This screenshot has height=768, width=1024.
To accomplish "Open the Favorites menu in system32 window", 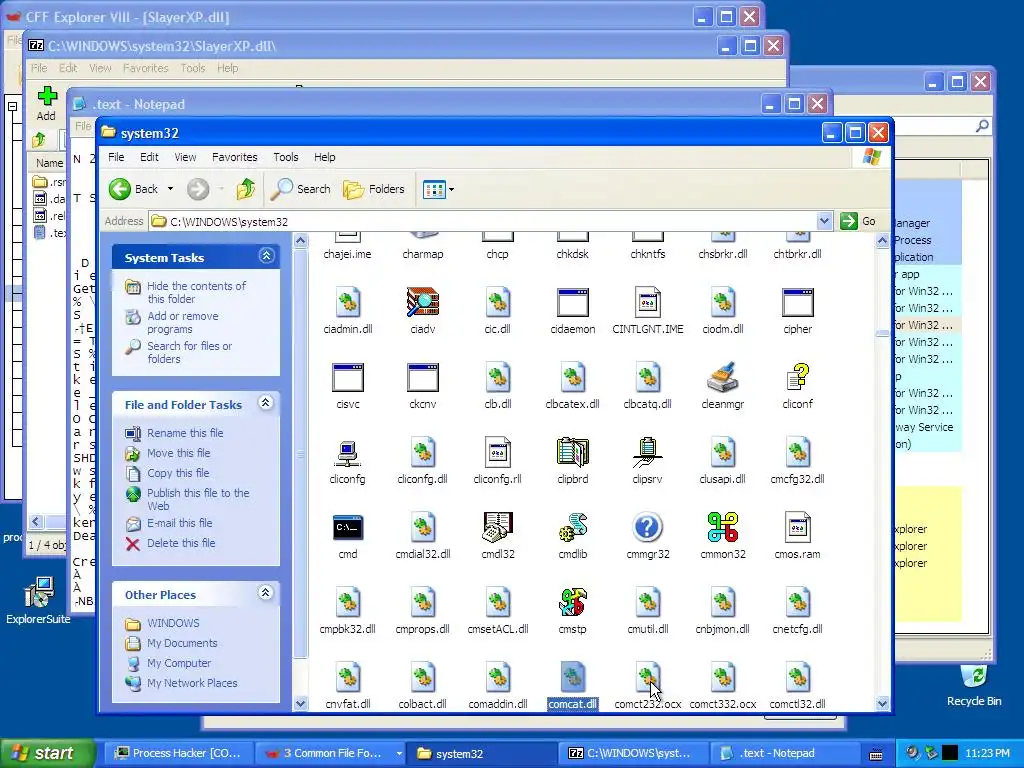I will pyautogui.click(x=234, y=157).
